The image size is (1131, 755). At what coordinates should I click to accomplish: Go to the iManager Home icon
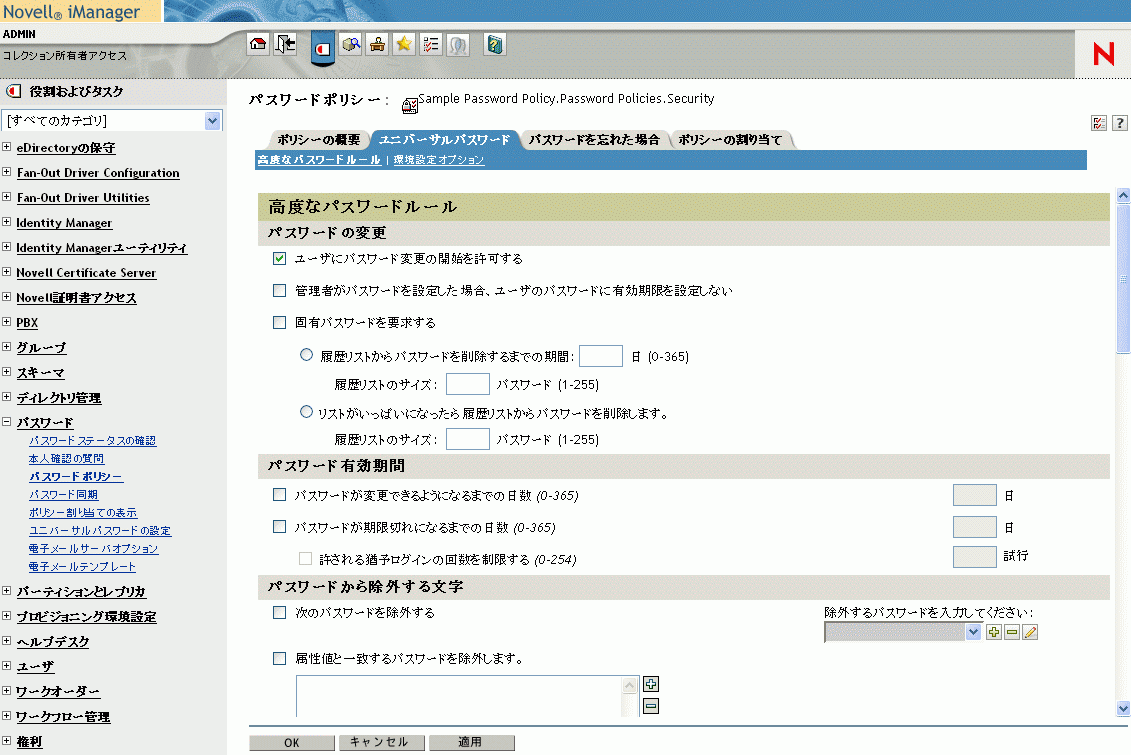click(x=258, y=45)
